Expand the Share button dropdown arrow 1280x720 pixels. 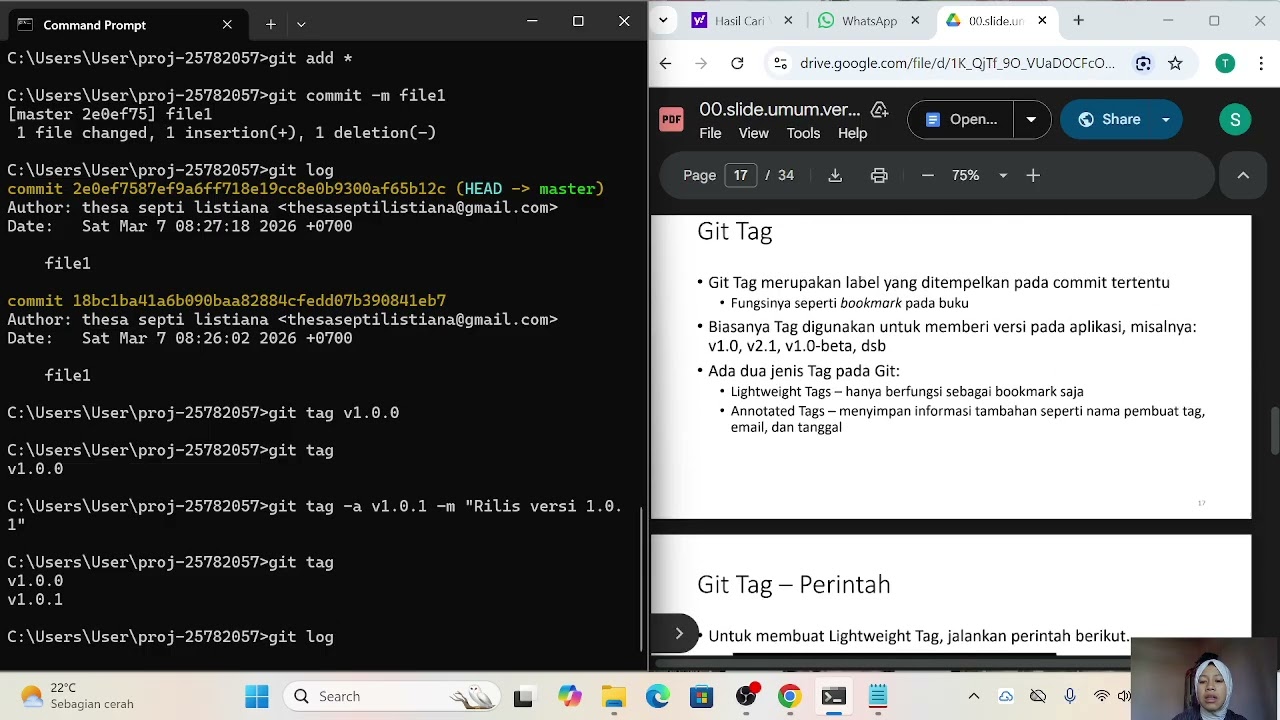point(1165,120)
